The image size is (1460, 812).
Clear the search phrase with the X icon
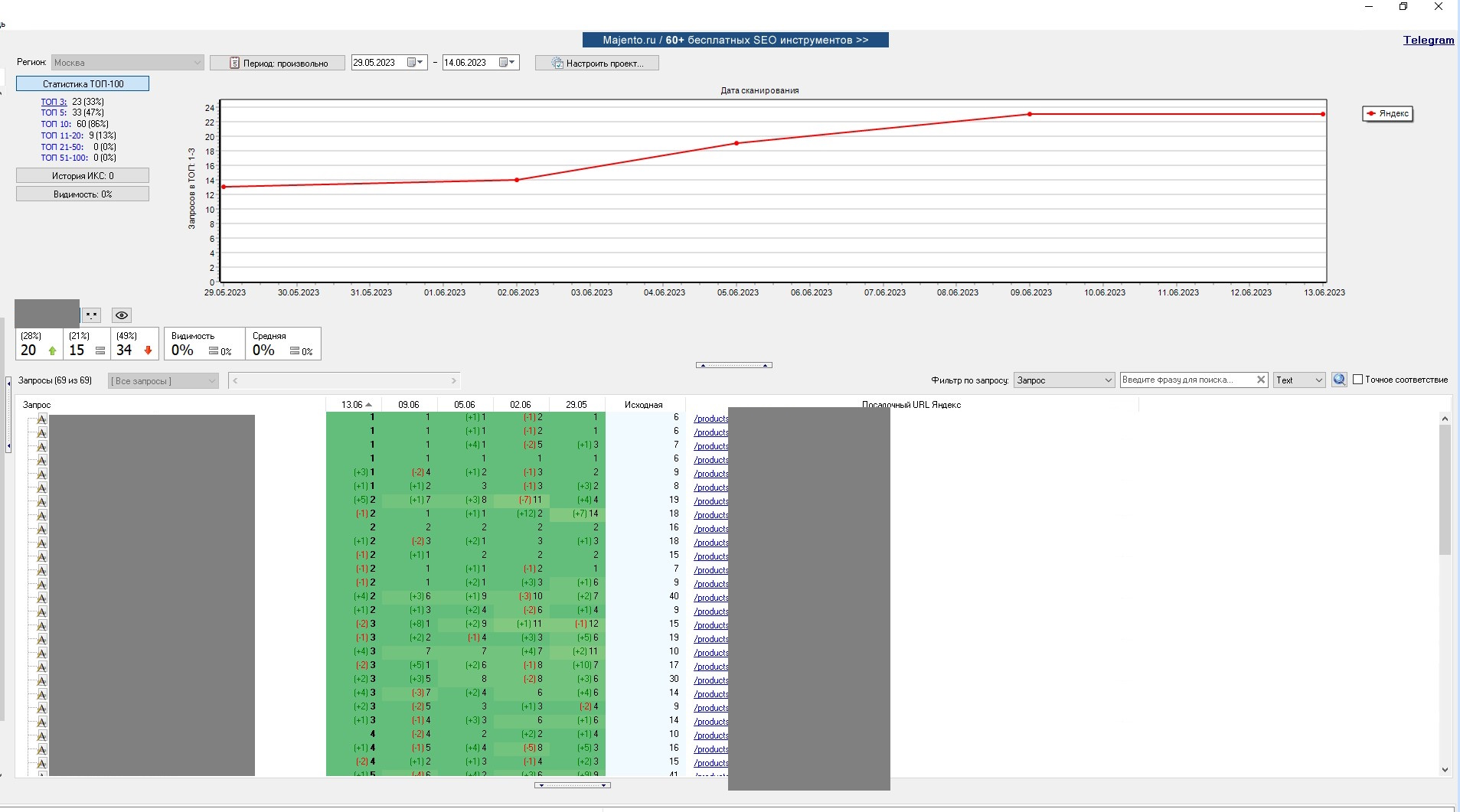tap(1261, 380)
